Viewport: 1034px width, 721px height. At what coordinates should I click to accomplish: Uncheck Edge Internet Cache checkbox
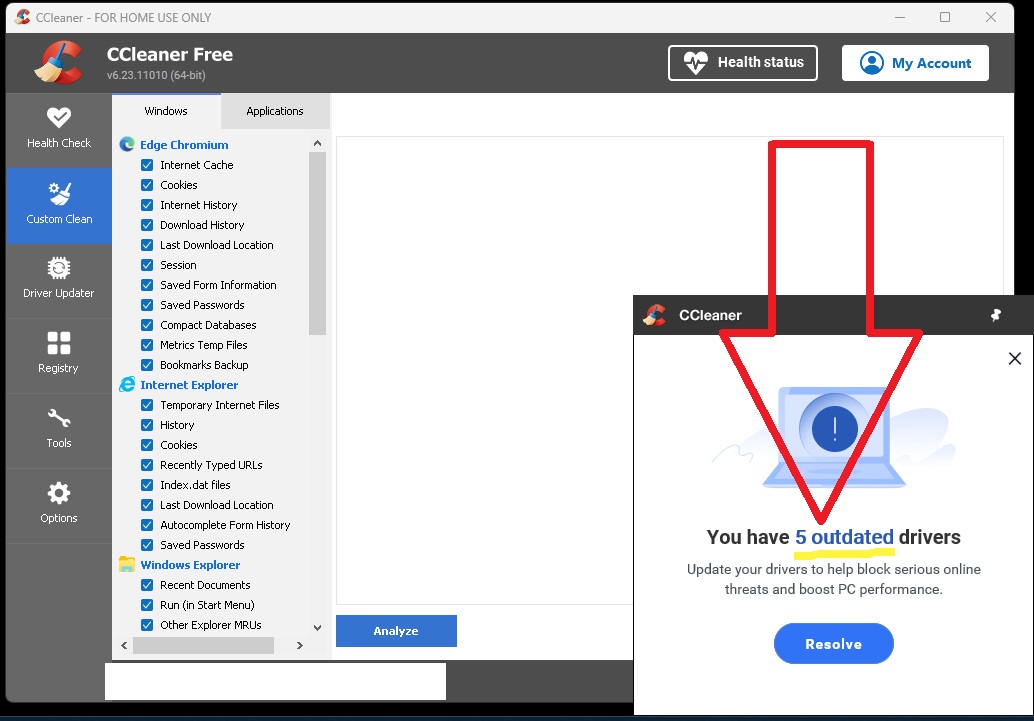click(147, 165)
